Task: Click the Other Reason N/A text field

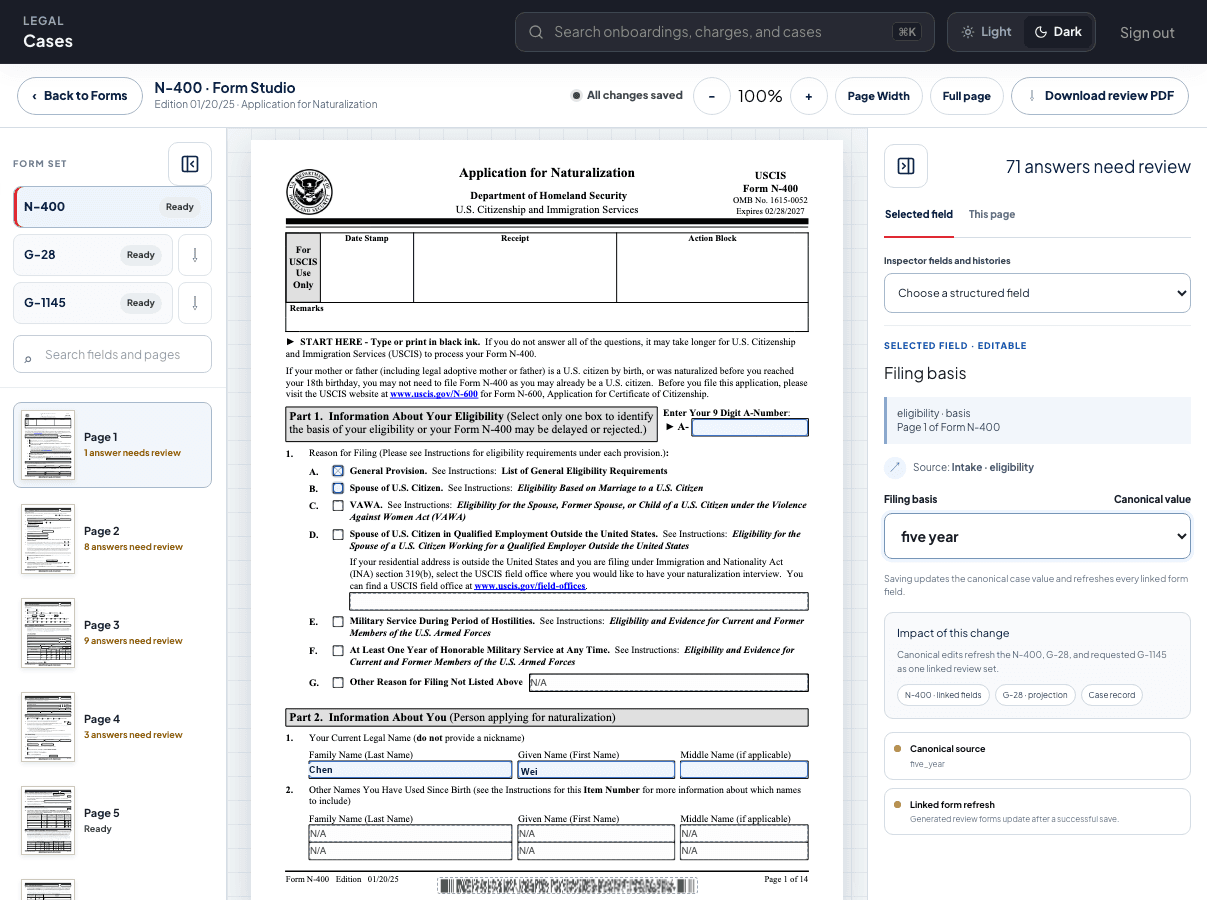Action: tap(668, 683)
